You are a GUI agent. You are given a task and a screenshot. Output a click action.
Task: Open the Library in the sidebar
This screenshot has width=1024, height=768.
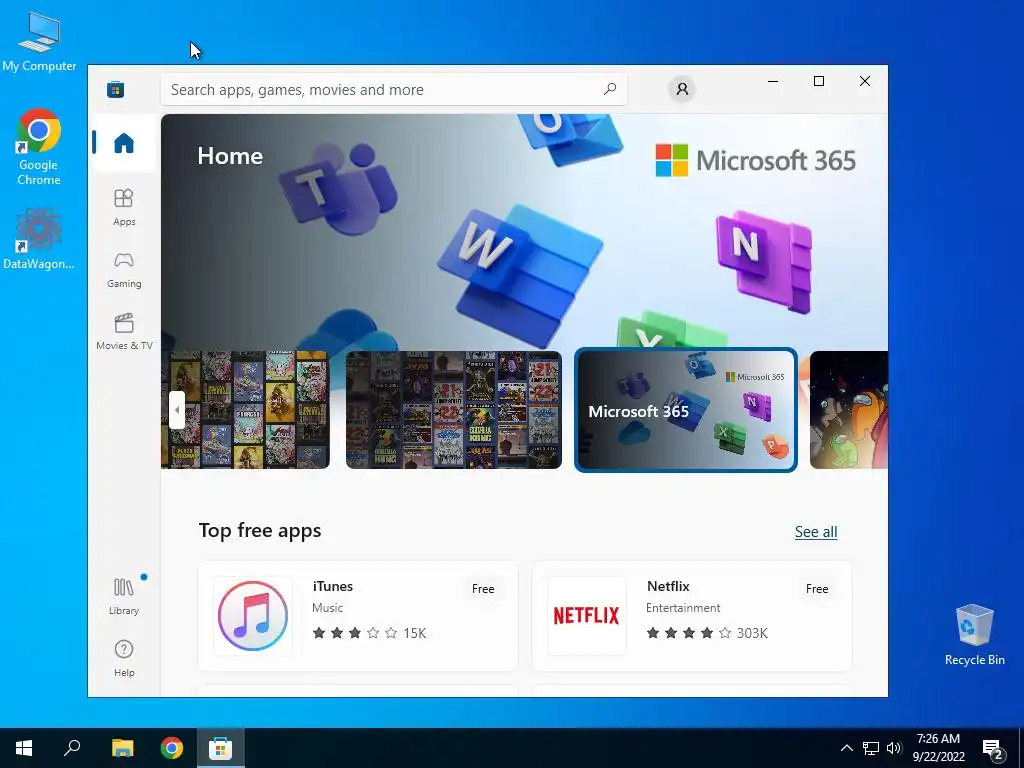click(x=124, y=596)
